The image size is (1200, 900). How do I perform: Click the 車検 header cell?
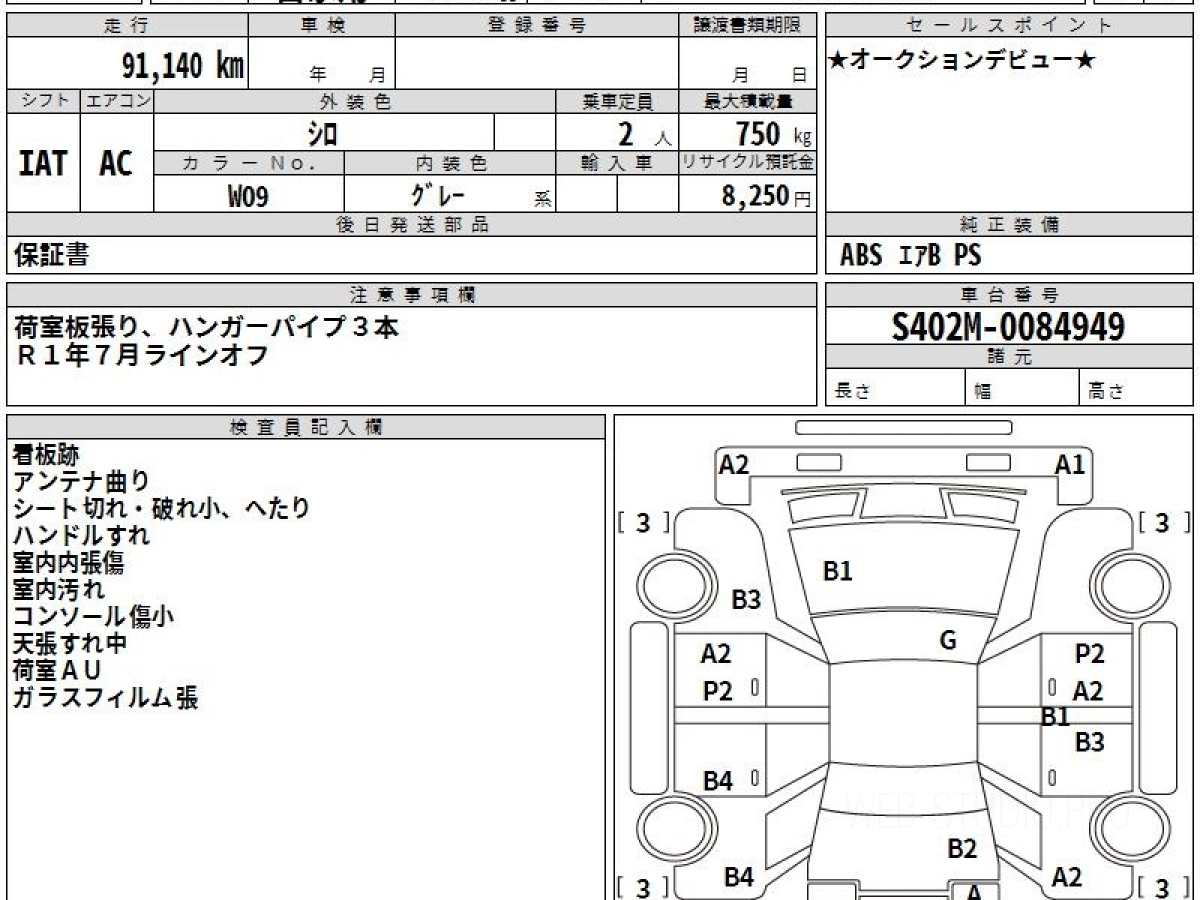click(x=321, y=26)
